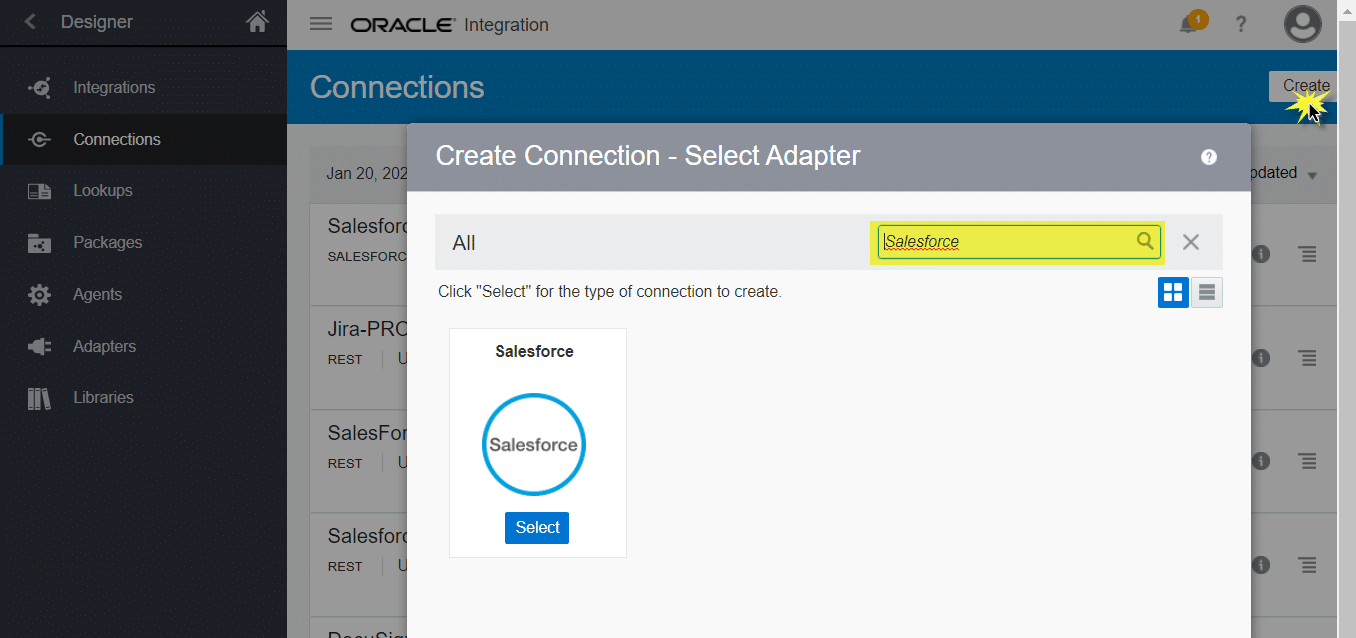Viewport: 1356px width, 638px height.
Task: Go to home via house icon
Action: pyautogui.click(x=258, y=21)
